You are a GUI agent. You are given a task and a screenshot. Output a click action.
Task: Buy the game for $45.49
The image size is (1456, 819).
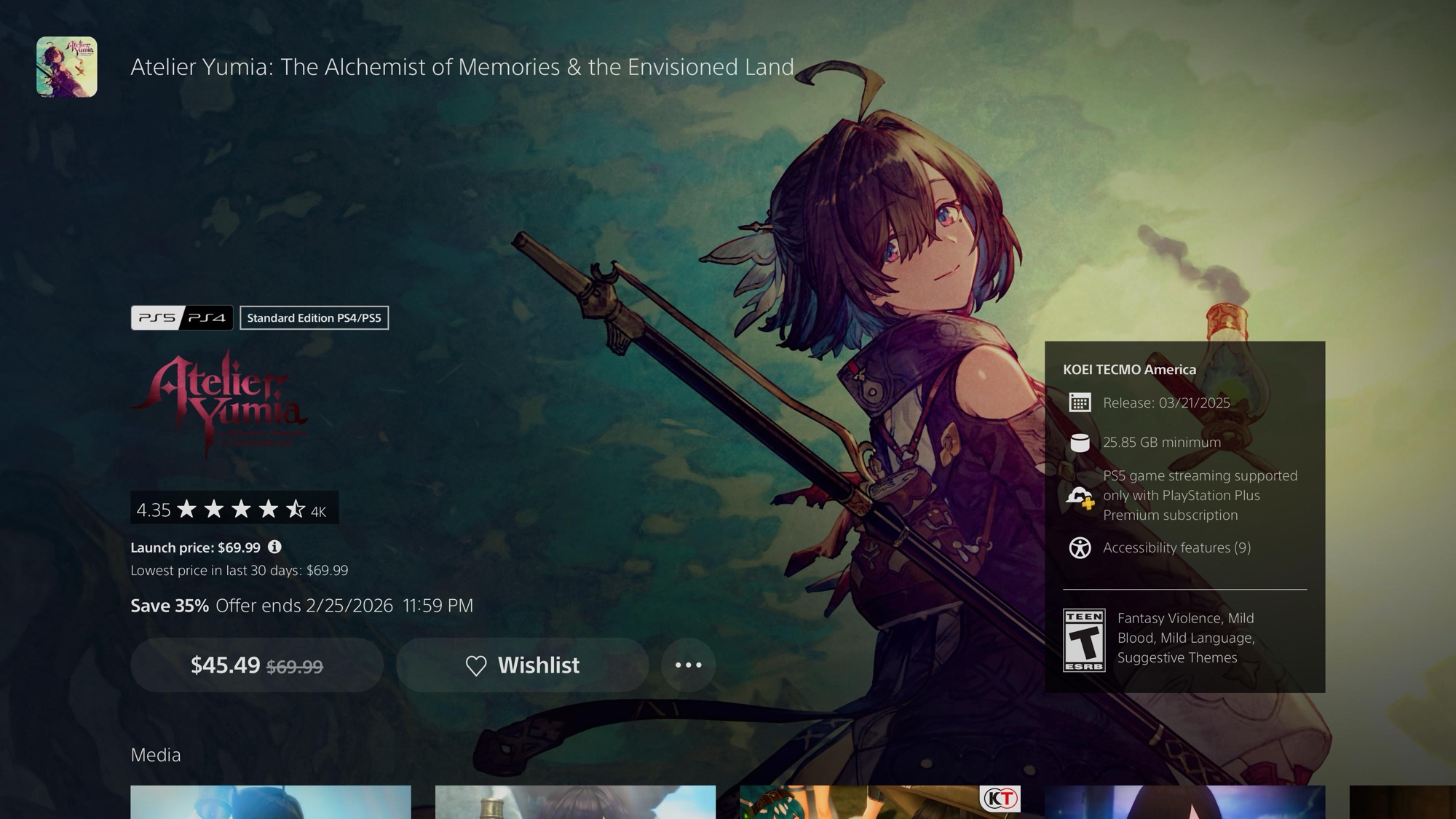point(256,665)
